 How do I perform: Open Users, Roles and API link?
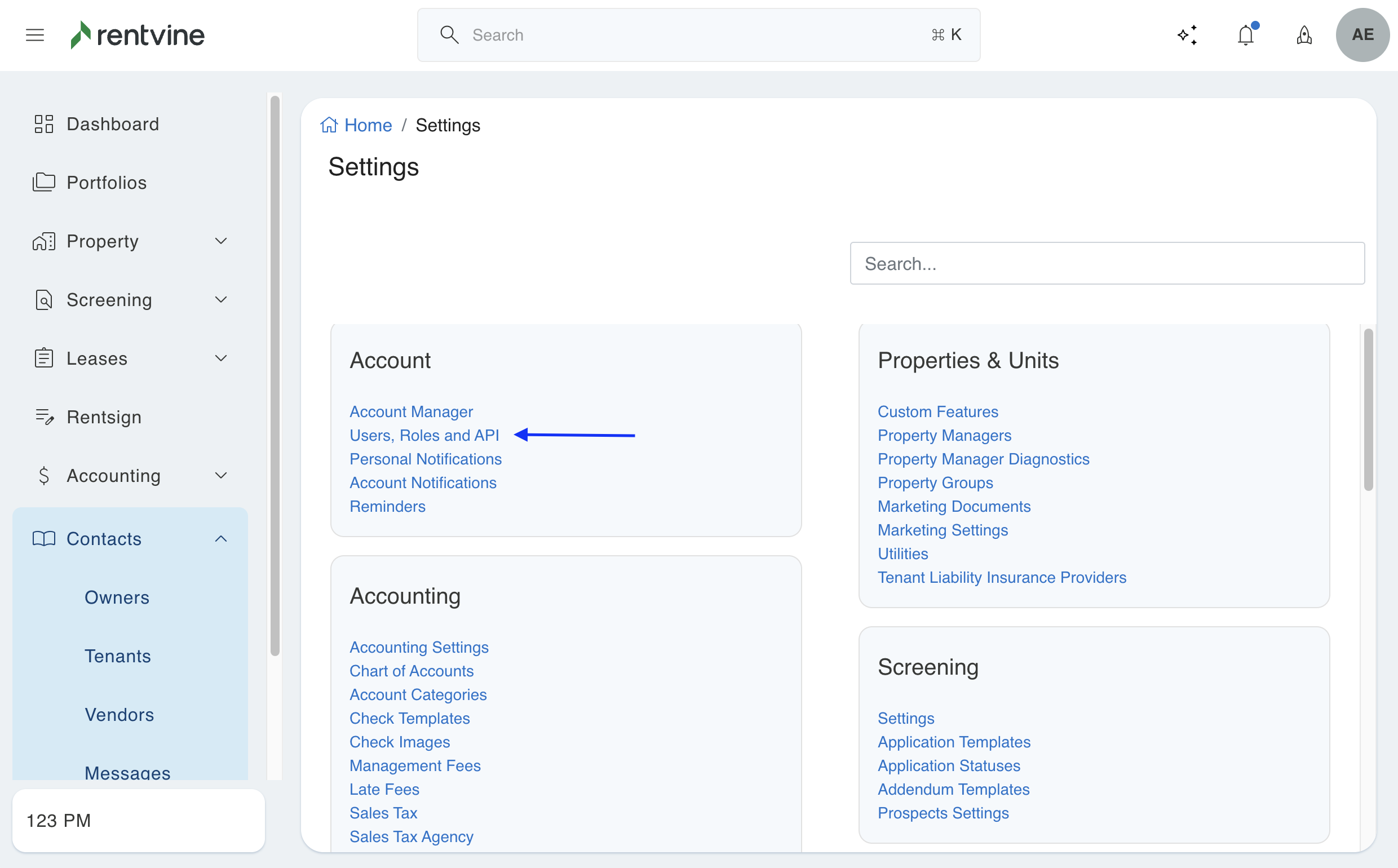point(424,435)
